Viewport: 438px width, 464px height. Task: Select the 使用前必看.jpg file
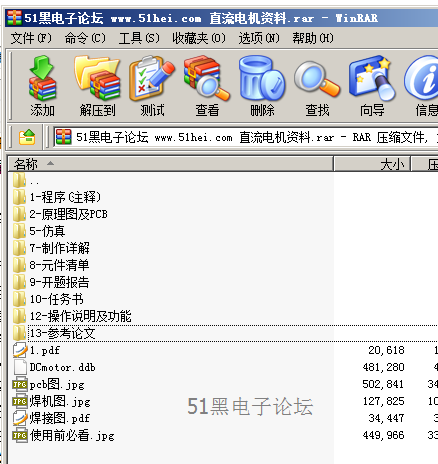72,435
